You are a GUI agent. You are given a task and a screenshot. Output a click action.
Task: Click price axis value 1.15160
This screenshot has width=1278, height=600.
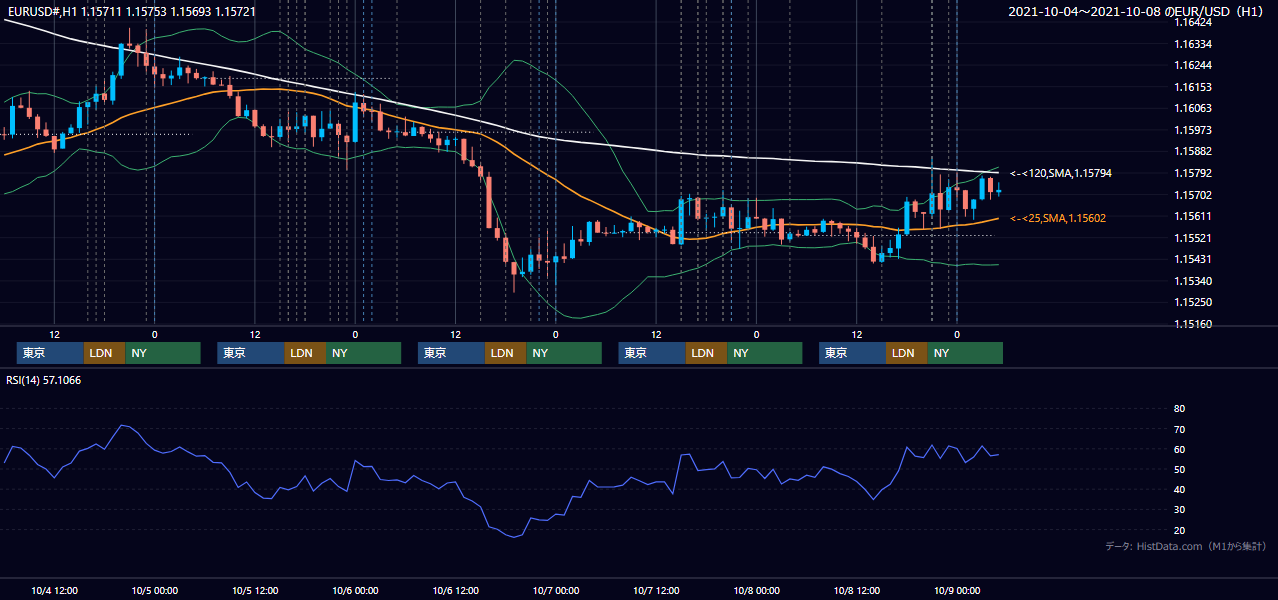(x=1192, y=324)
